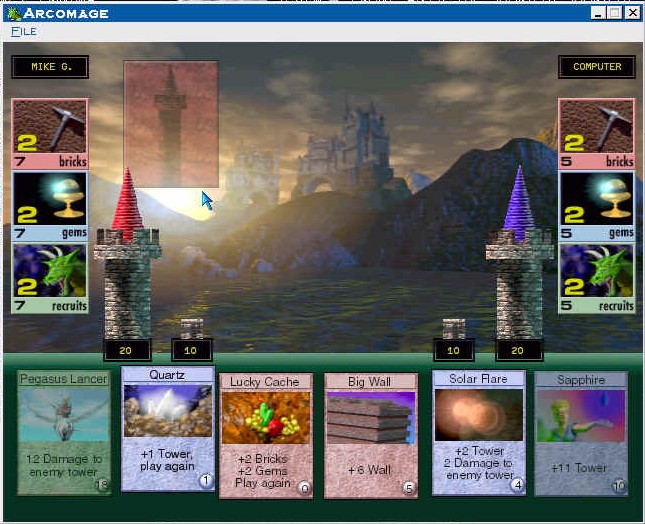Minimize the Arcomage window
Image resolution: width=645 pixels, height=524 pixels.
pos(598,13)
